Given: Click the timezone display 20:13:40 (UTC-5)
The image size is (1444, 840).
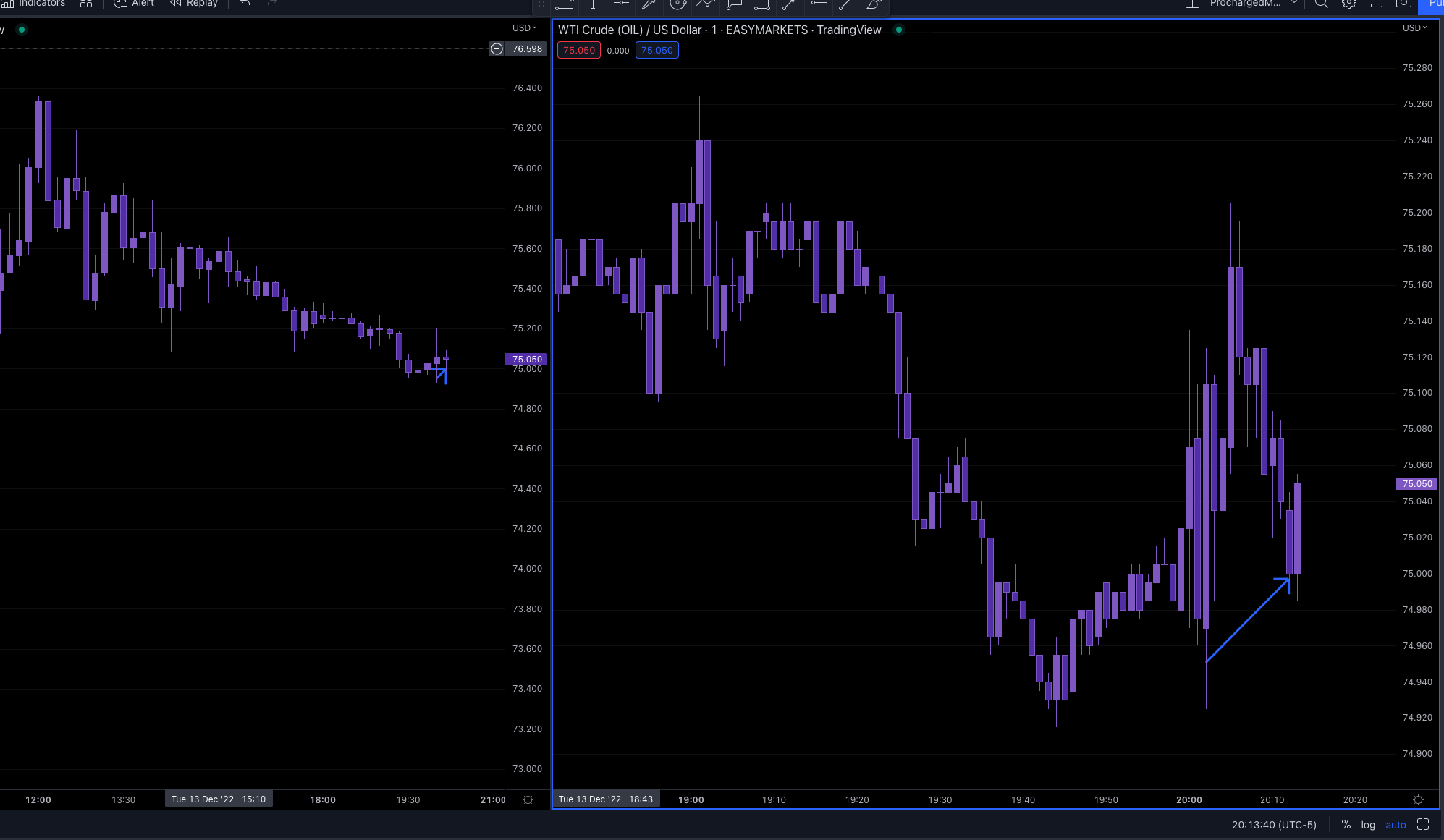Looking at the screenshot, I should 1272,824.
